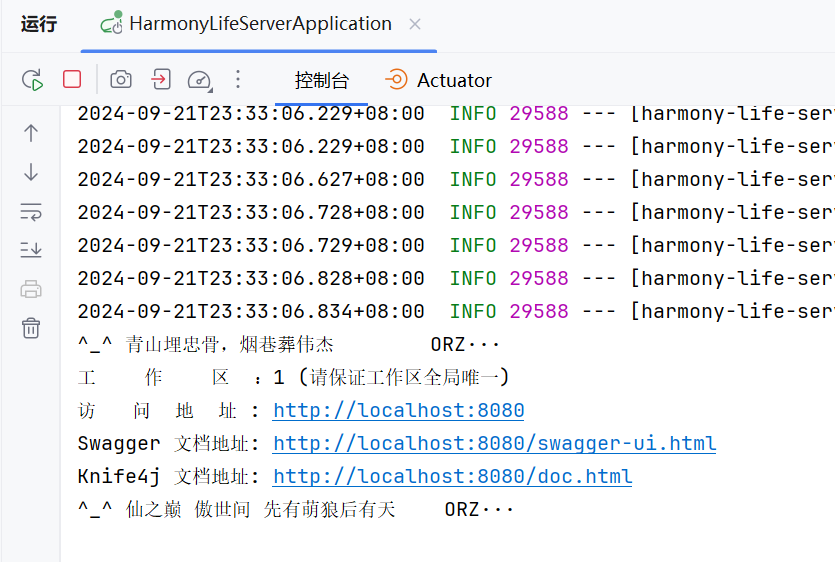Open the profiler gauge icon dropdown
This screenshot has height=562, width=835.
200,80
